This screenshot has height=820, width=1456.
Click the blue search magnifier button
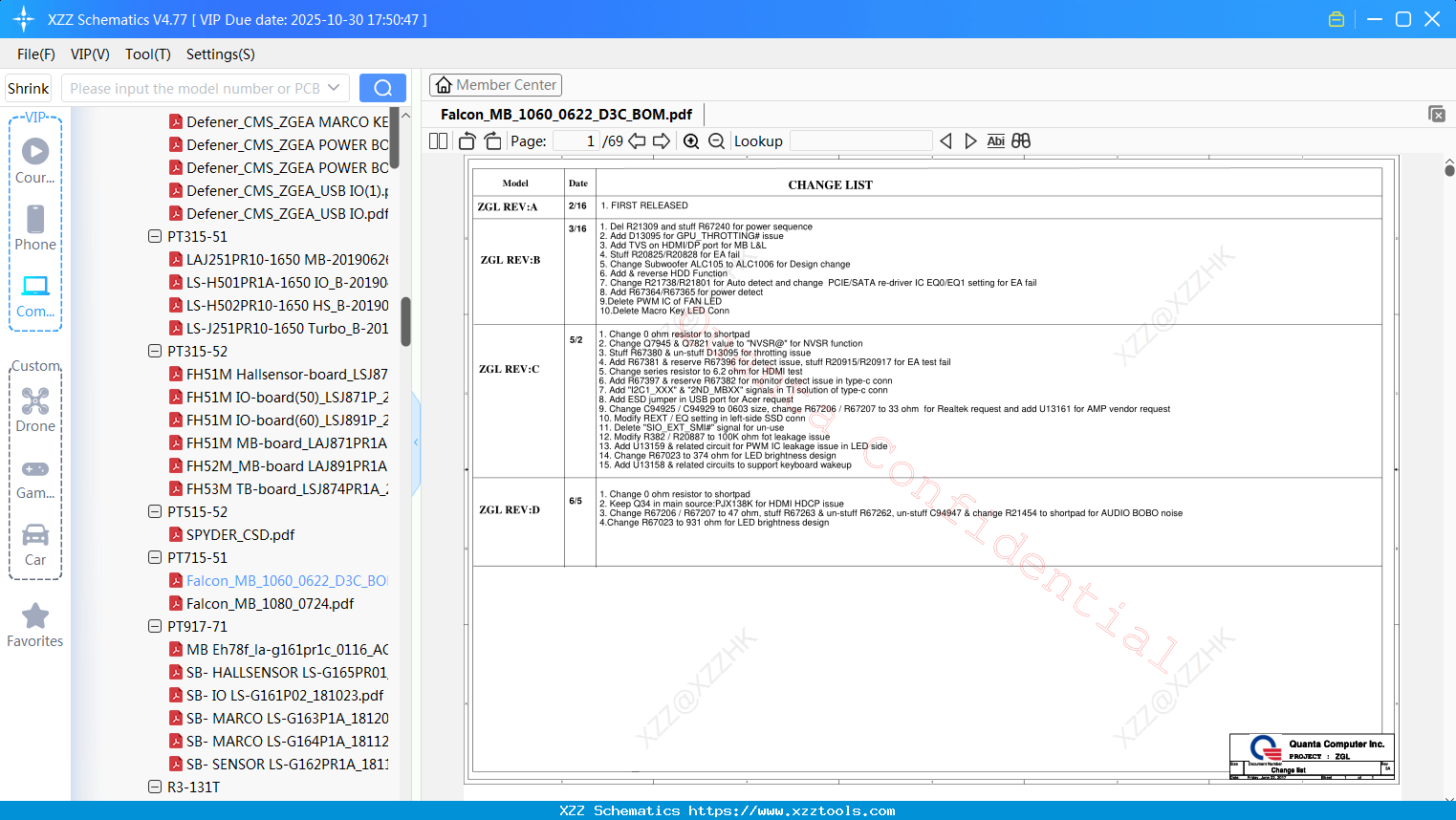coord(382,88)
